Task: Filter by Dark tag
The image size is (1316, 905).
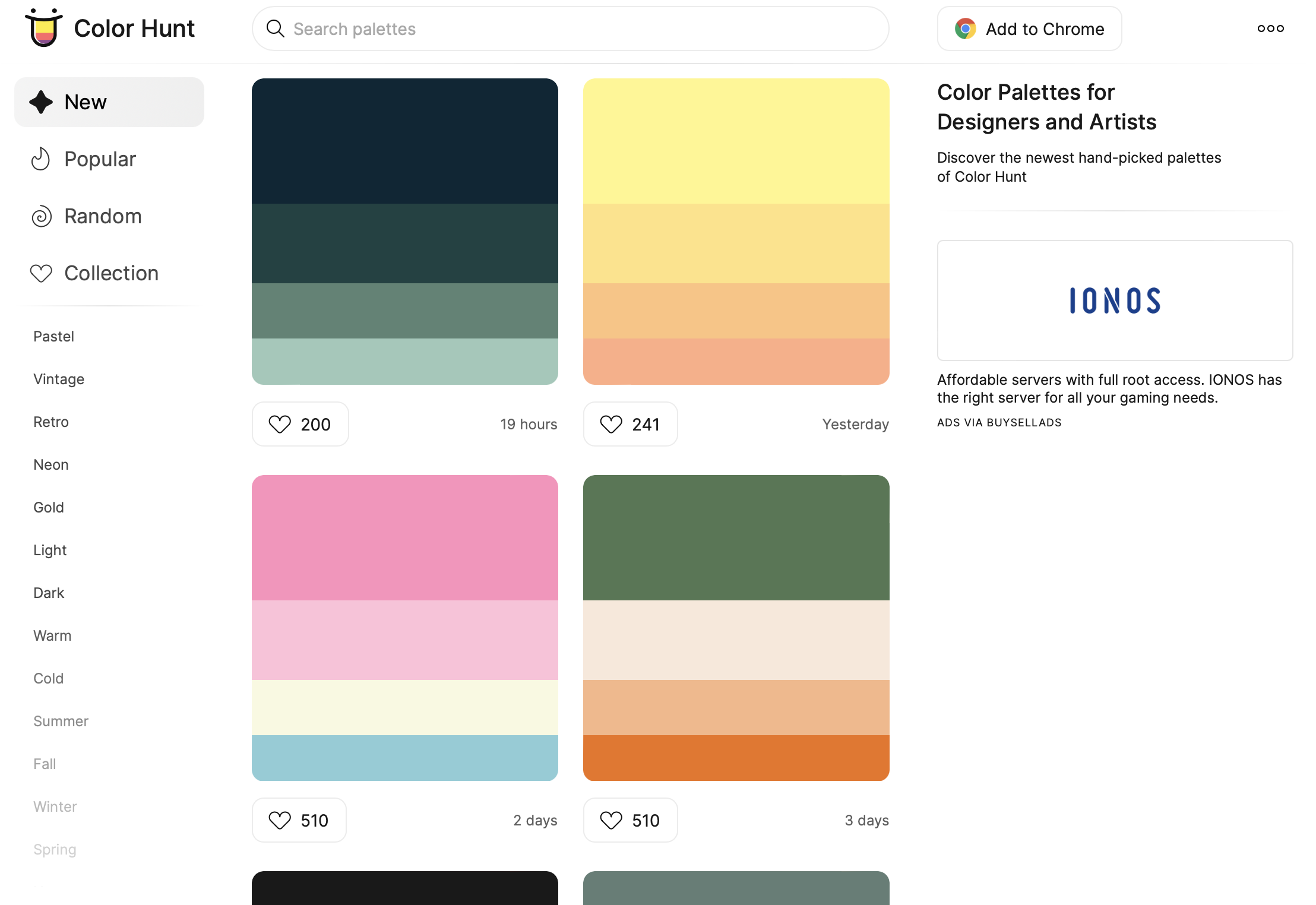Action: pos(49,593)
